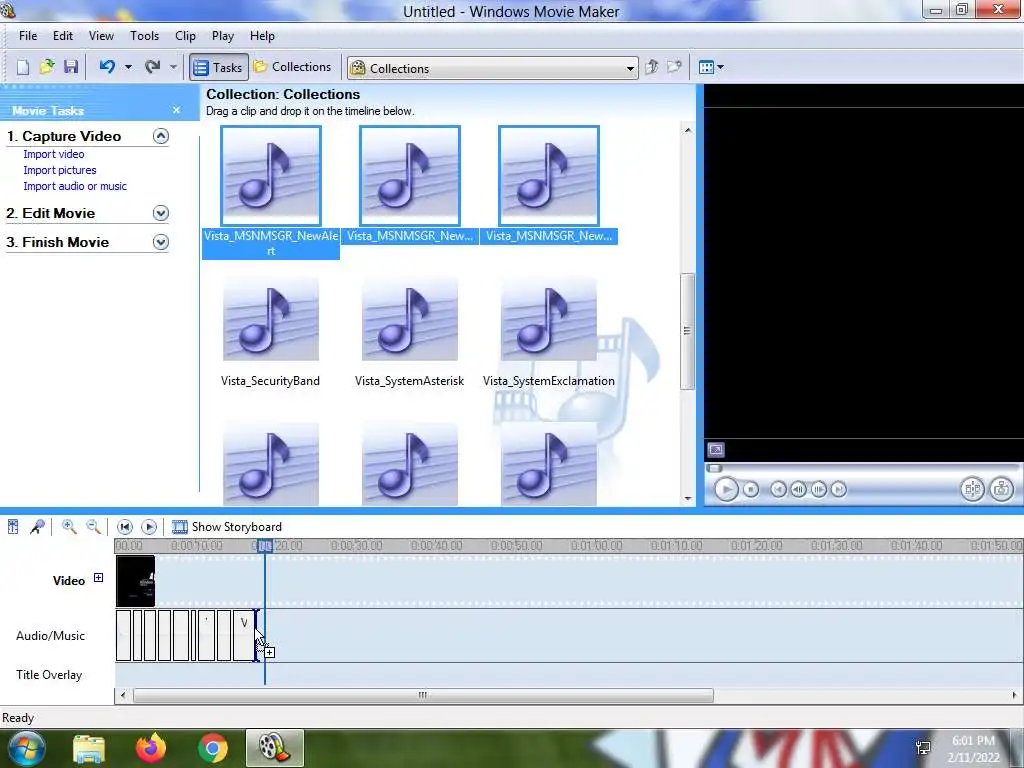This screenshot has width=1024, height=768.
Task: Open Windows Explorer from the taskbar
Action: (89, 748)
